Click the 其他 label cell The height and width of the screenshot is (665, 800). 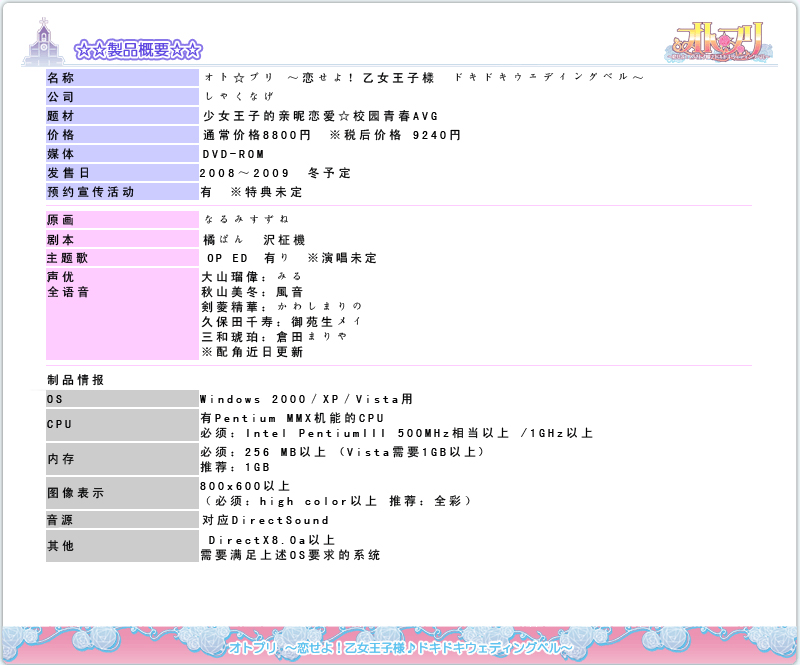point(122,546)
